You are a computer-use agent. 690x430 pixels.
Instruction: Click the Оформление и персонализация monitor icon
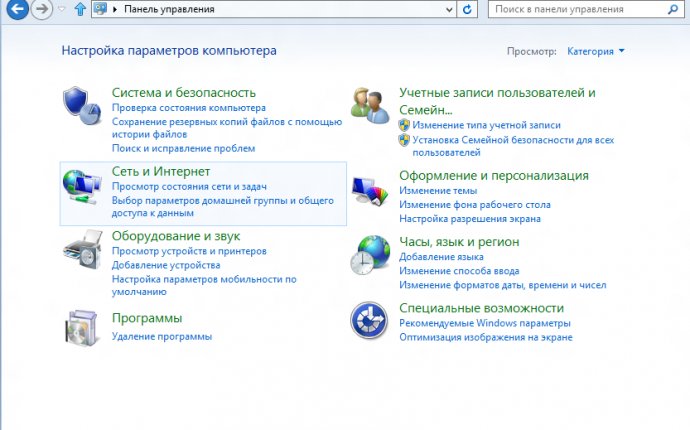tap(370, 191)
